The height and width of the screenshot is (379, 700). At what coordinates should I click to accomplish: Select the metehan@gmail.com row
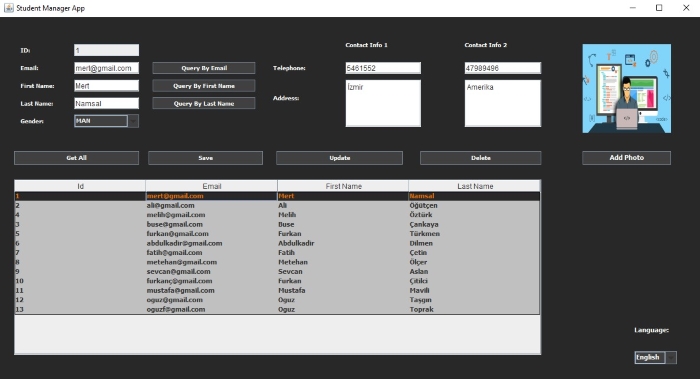pyautogui.click(x=277, y=262)
